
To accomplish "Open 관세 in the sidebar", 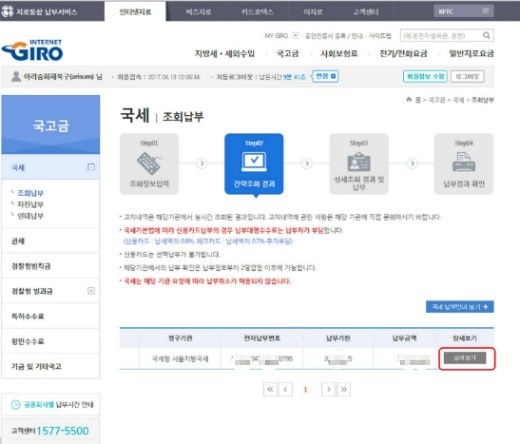I will (x=51, y=241).
